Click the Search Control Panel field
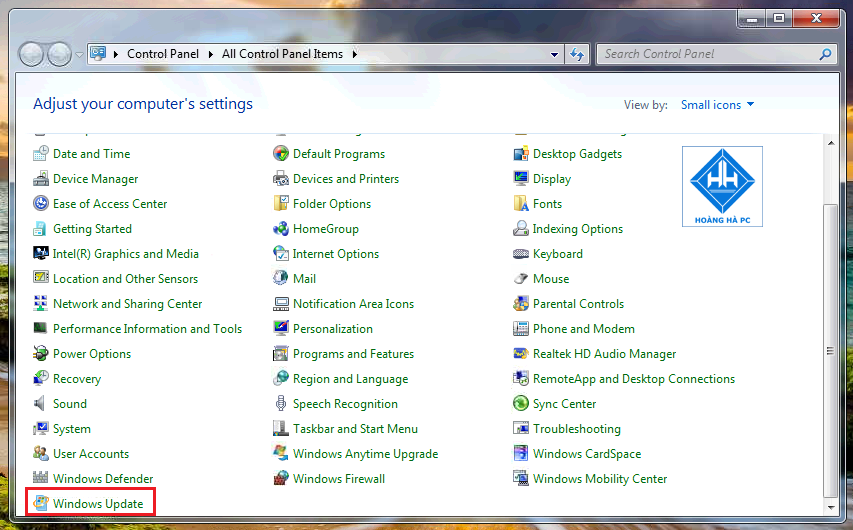Viewport: 853px width, 530px height. [716, 54]
